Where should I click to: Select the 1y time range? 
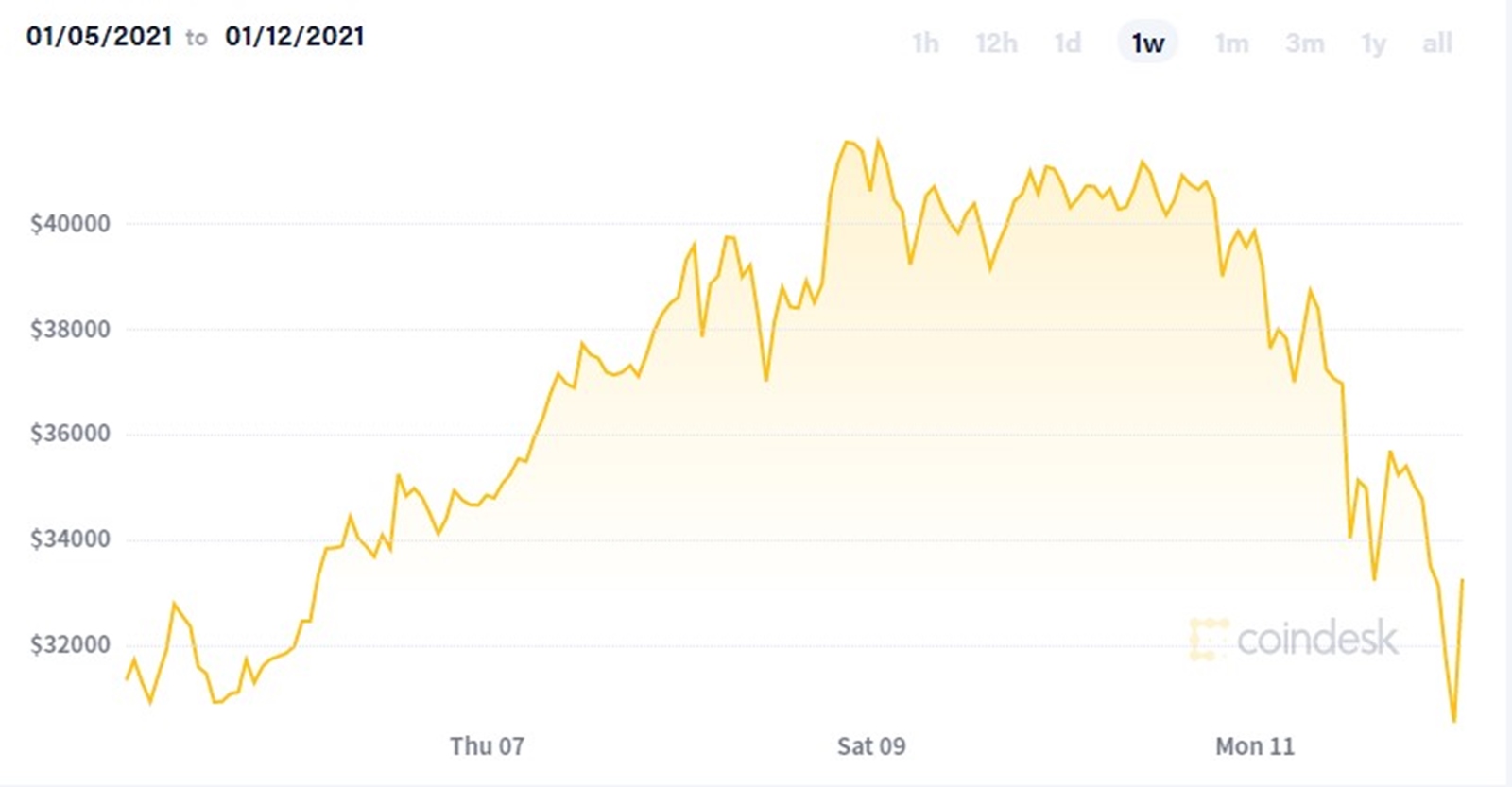pos(1373,43)
